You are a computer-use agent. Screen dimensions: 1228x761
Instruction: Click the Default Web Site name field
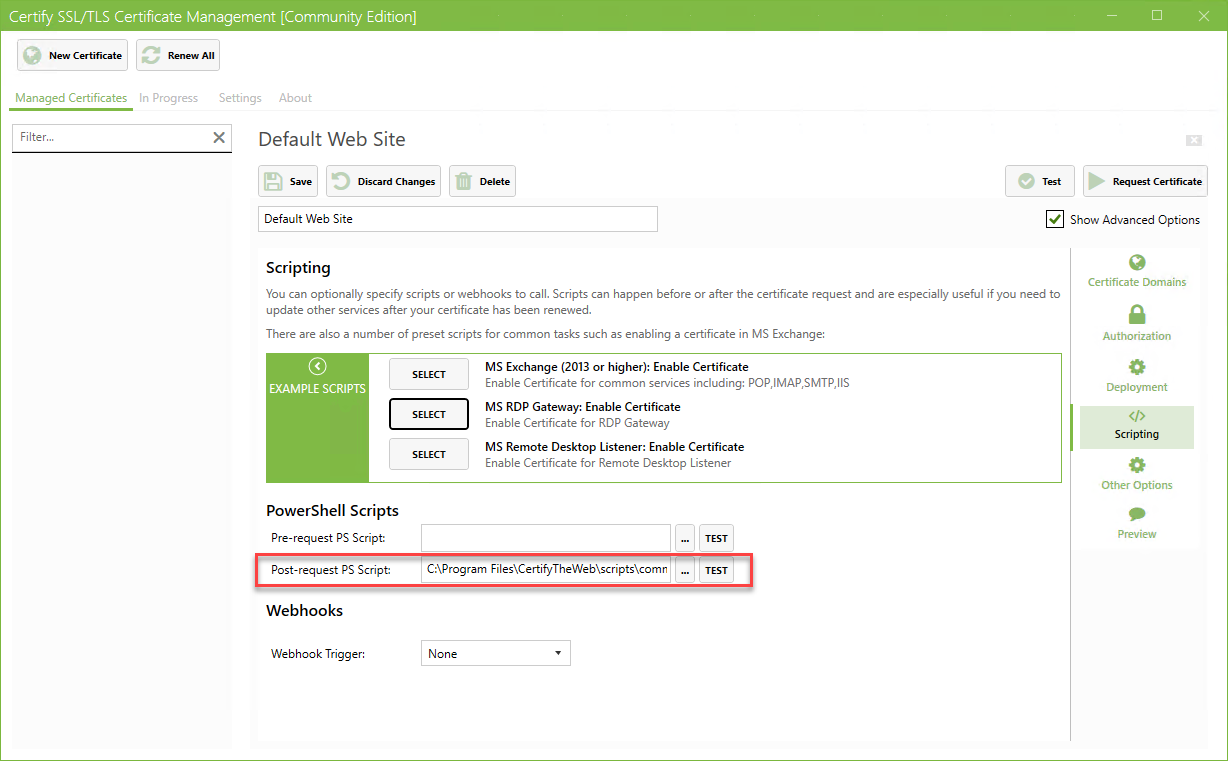point(458,219)
